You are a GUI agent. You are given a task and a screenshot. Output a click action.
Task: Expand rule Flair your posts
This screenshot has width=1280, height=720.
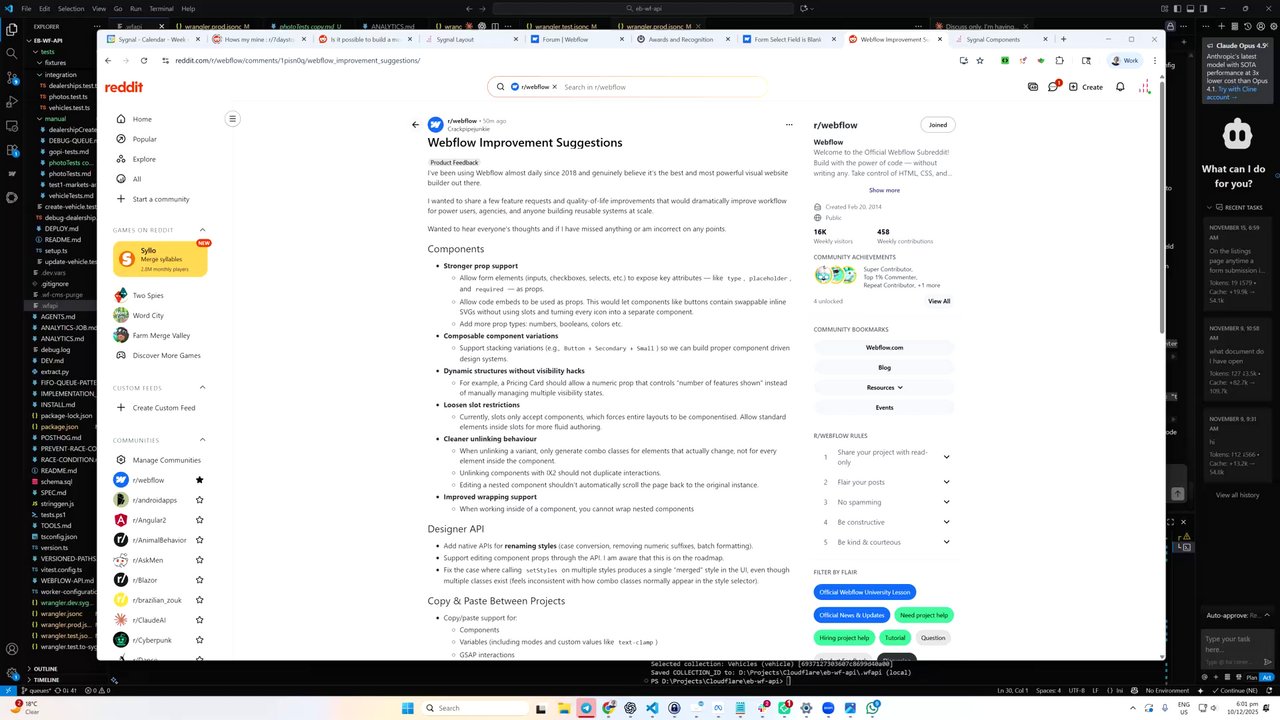946,482
